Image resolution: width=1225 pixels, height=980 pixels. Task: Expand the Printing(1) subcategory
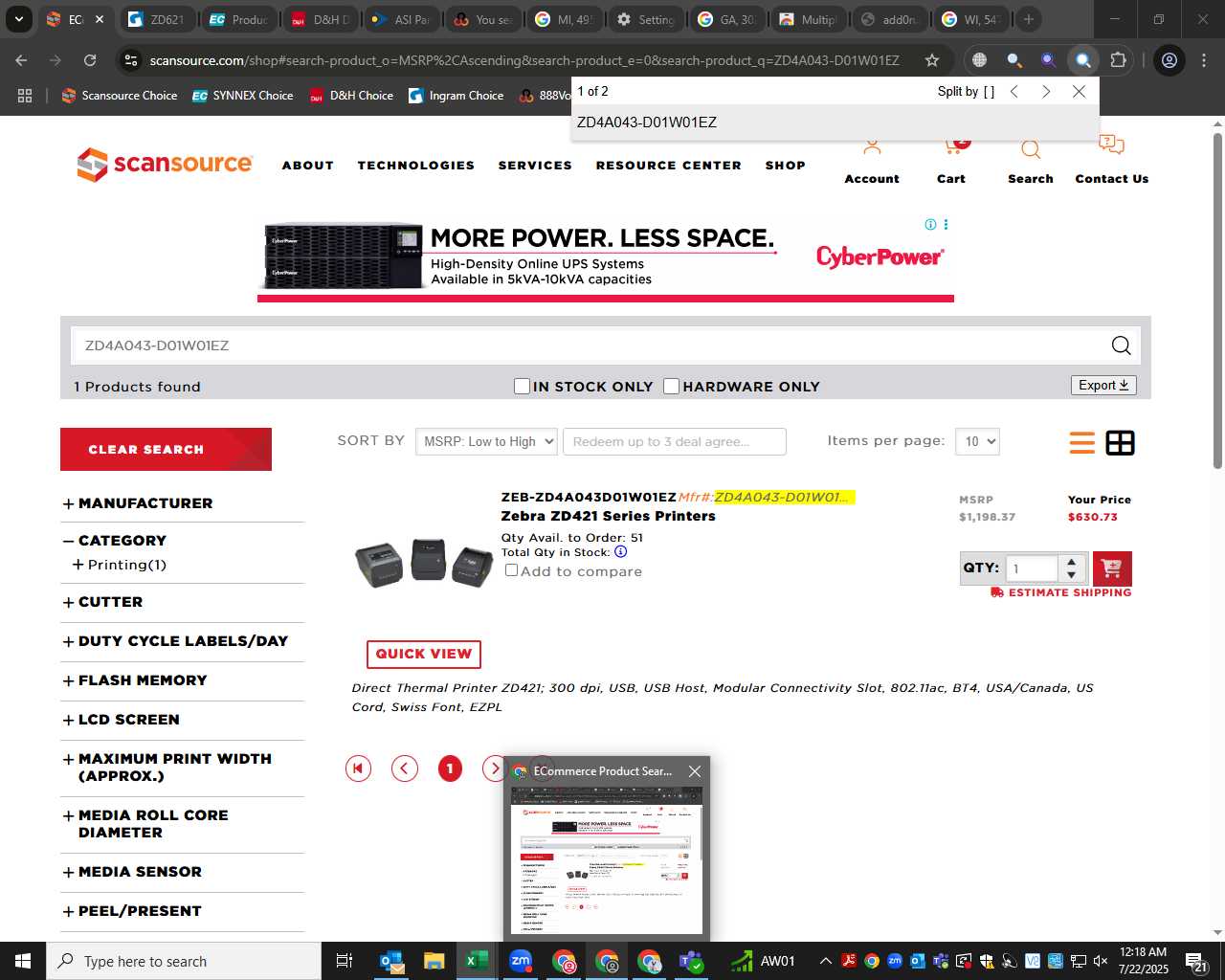[78, 565]
